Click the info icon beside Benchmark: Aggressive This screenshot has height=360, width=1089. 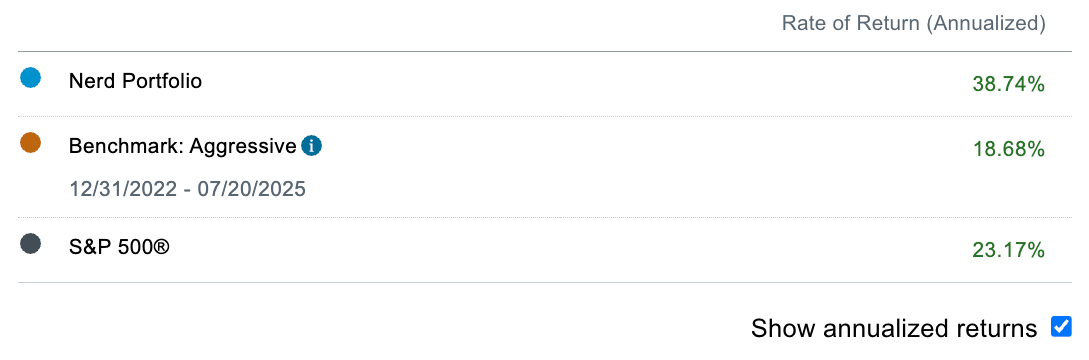pyautogui.click(x=312, y=147)
